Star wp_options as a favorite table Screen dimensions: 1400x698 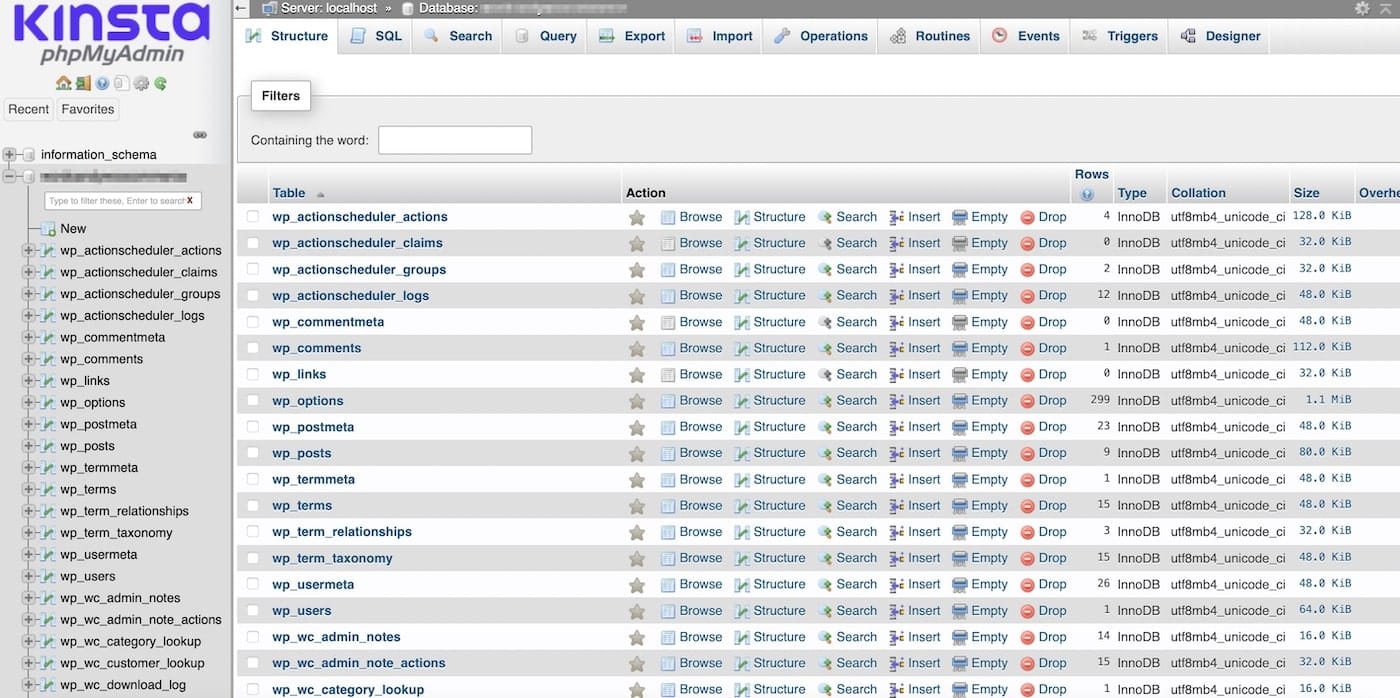point(637,400)
